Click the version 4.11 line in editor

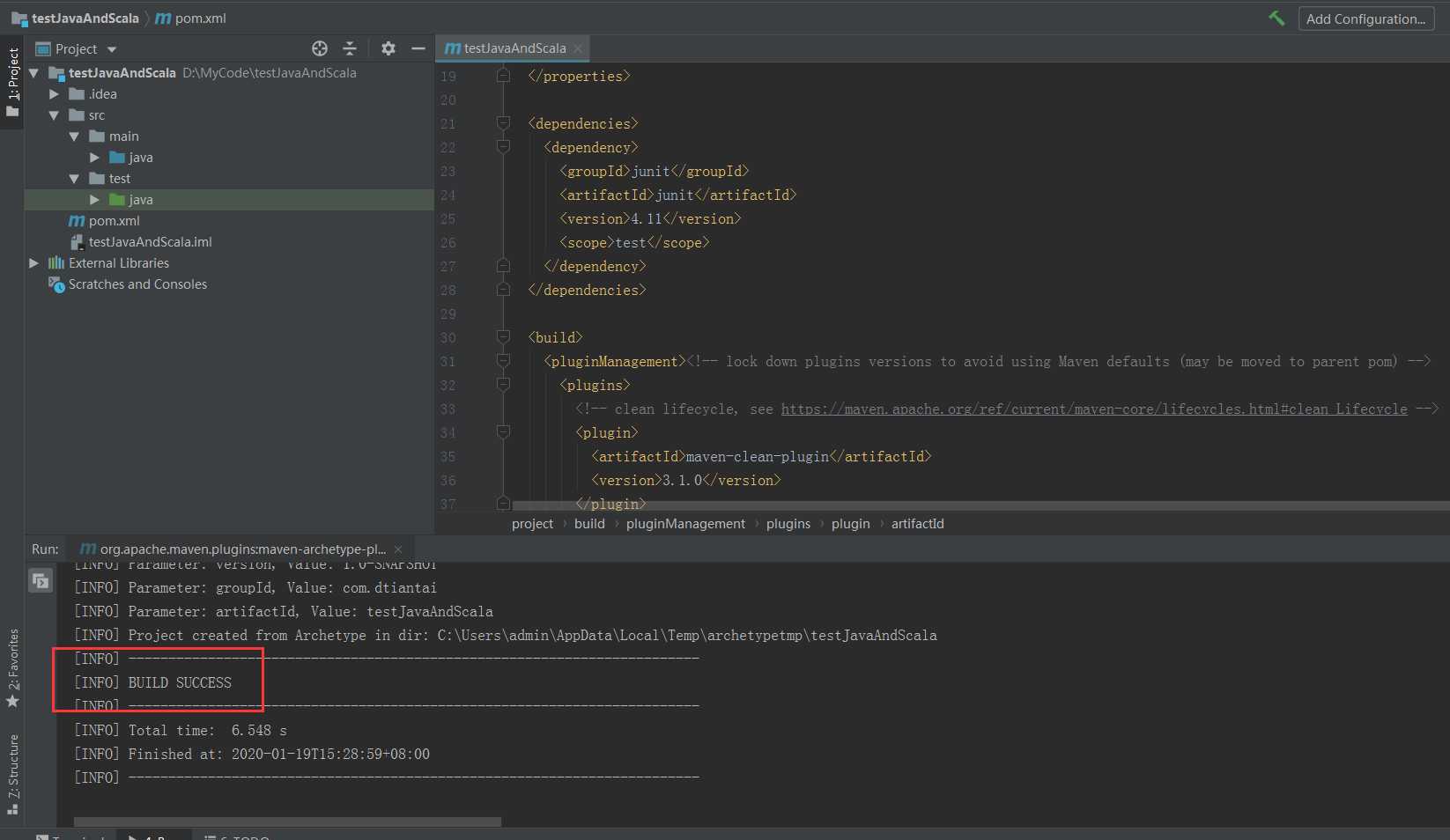(x=650, y=218)
